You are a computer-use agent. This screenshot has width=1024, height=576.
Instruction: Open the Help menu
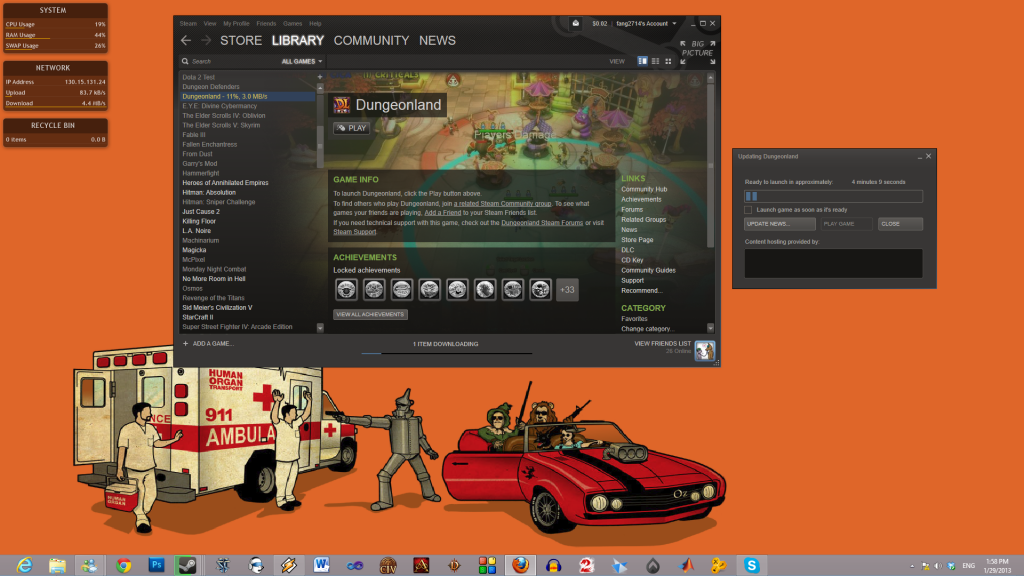coord(315,24)
